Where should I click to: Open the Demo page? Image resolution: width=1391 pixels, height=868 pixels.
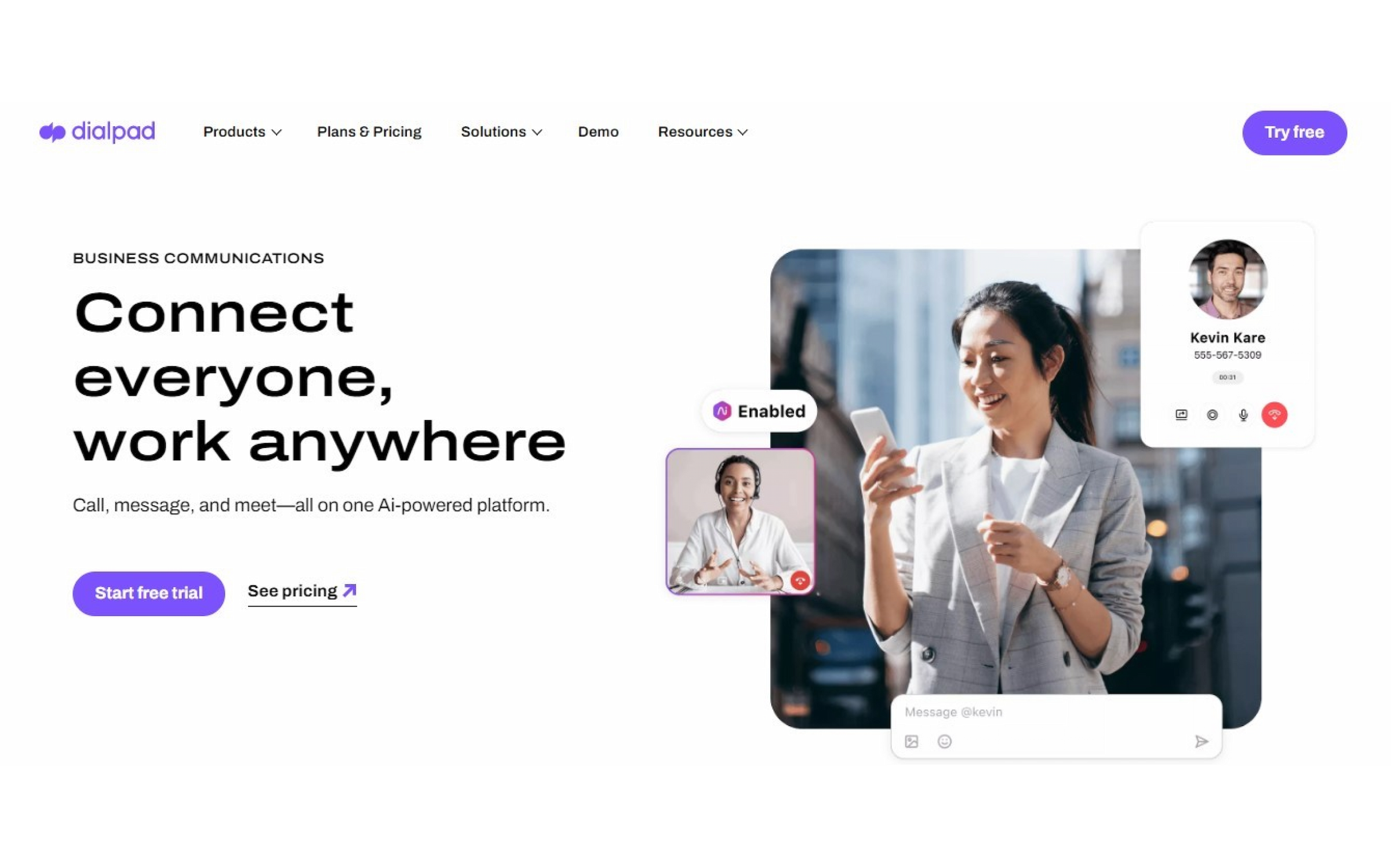click(598, 131)
